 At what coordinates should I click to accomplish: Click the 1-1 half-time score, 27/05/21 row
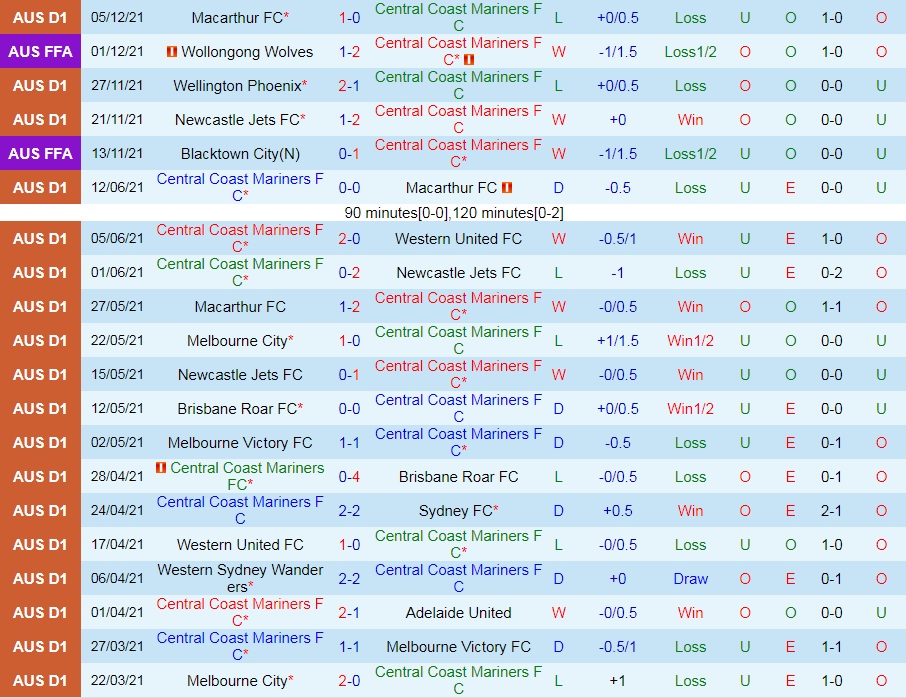click(x=831, y=307)
